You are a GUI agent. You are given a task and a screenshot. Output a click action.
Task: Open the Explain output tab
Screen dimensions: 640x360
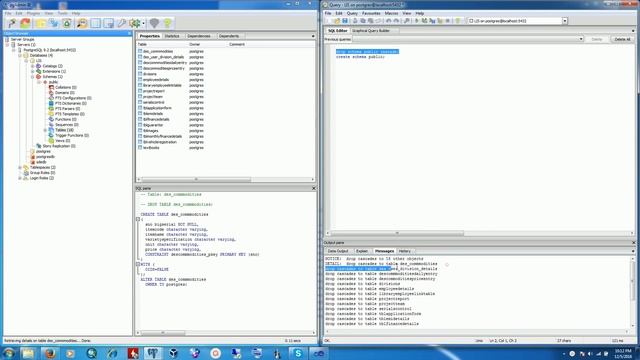tap(362, 251)
